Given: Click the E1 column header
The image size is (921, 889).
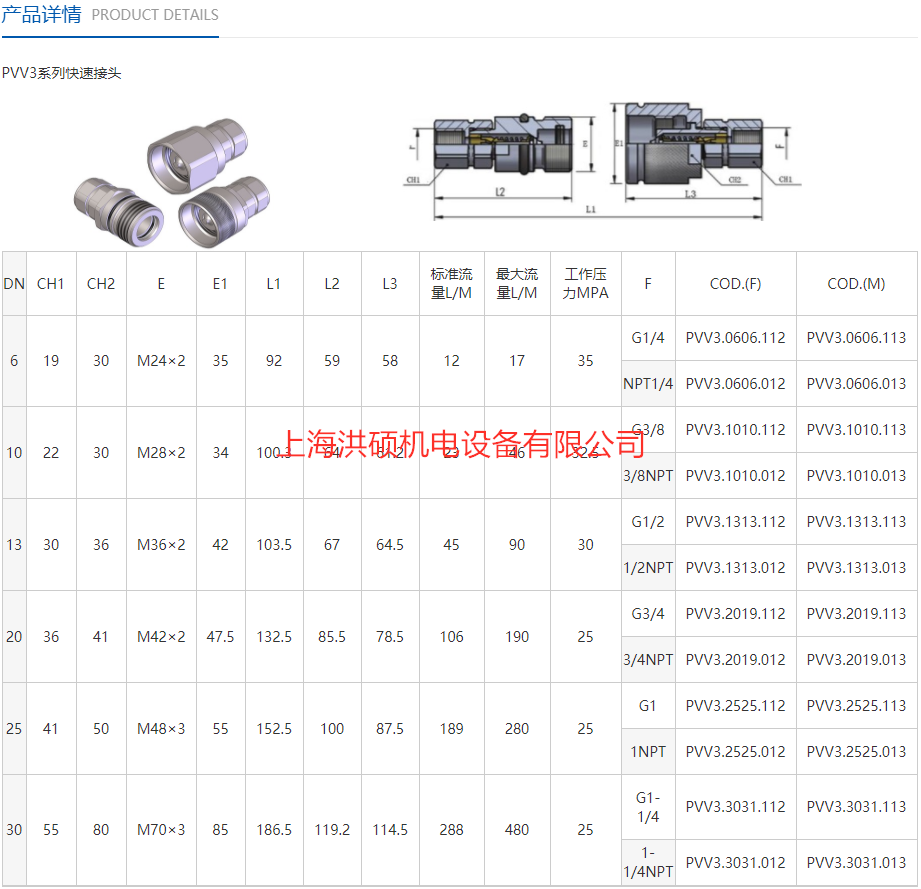Looking at the screenshot, I should point(220,284).
